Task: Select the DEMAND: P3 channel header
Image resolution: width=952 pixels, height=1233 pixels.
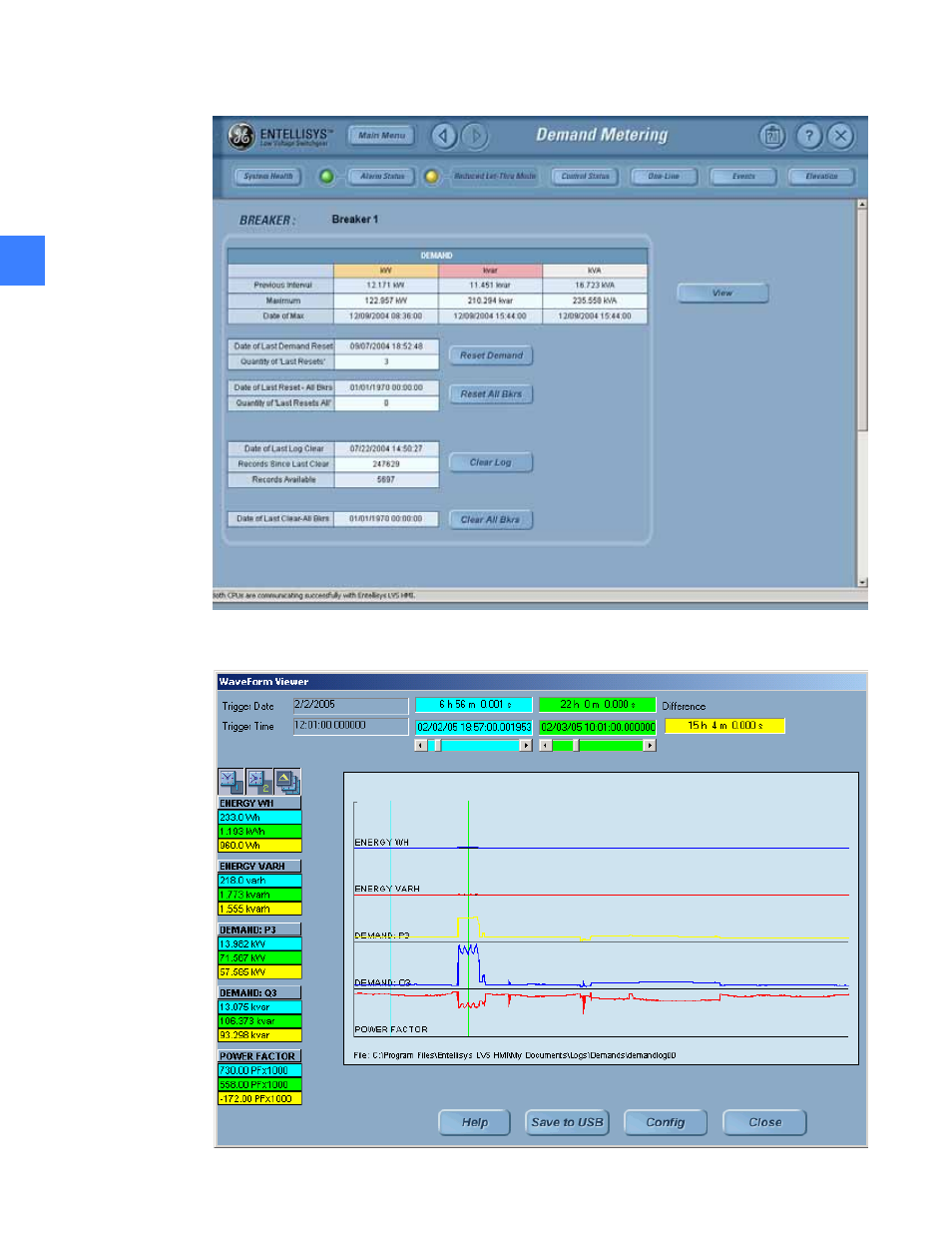Action: tap(259, 929)
